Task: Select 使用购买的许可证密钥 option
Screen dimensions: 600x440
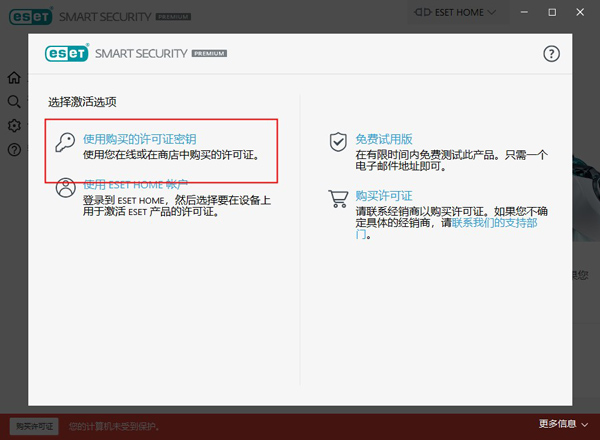Action: 140,139
